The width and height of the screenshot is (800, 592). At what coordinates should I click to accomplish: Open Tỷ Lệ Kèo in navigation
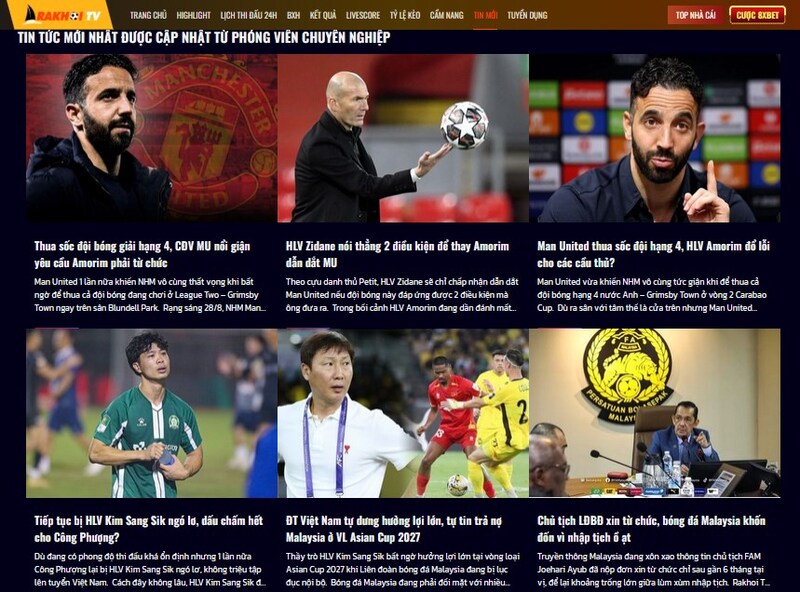click(x=405, y=15)
